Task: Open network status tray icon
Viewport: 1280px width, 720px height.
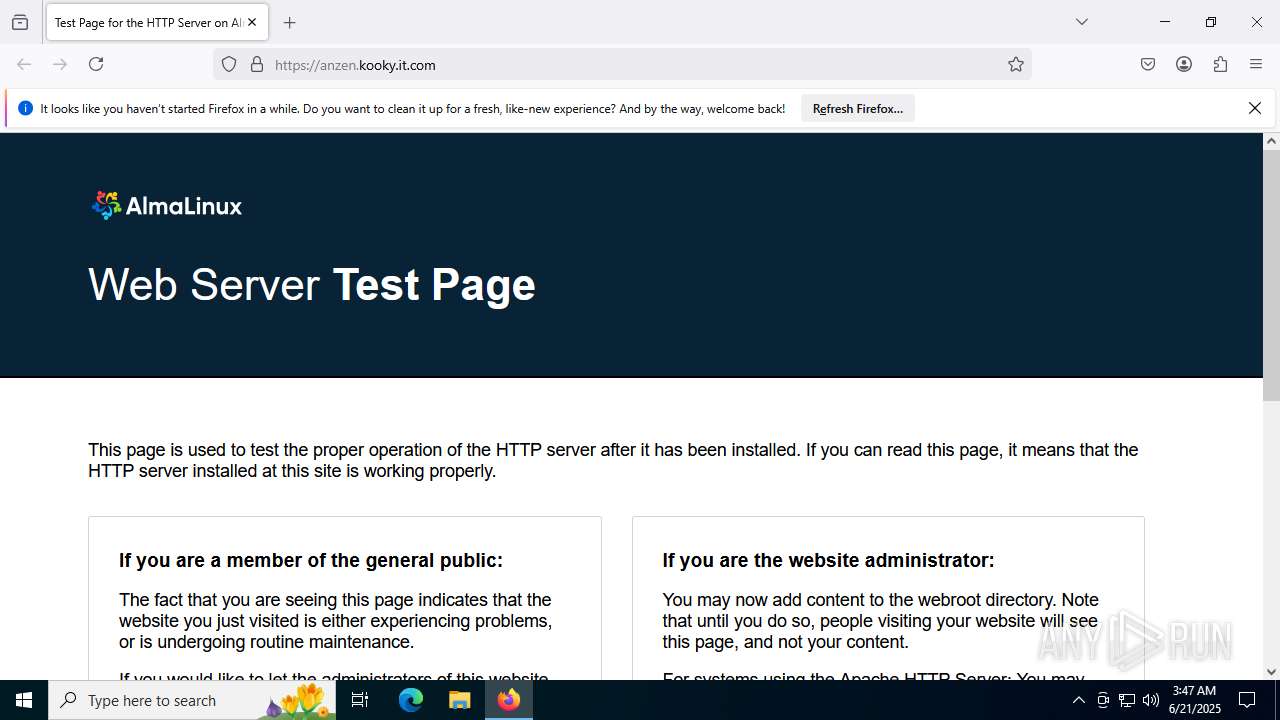Action: coord(1127,700)
